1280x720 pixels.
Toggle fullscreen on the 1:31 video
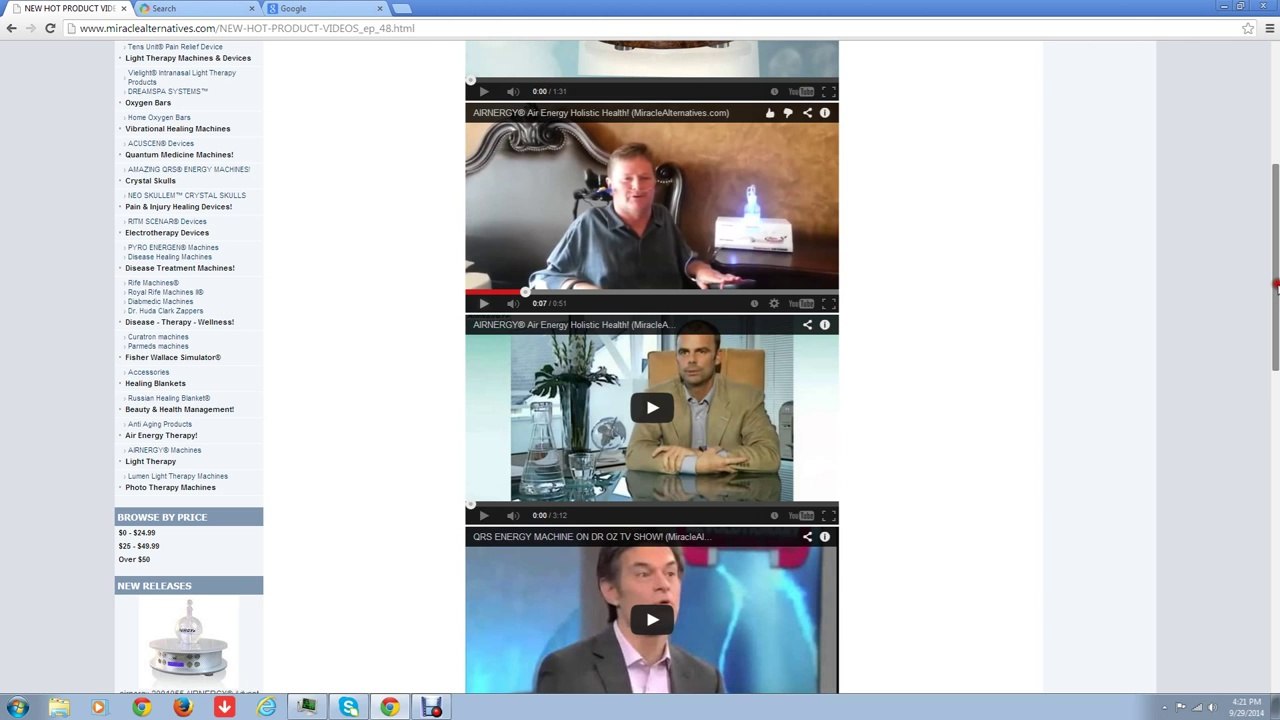pyautogui.click(x=828, y=91)
